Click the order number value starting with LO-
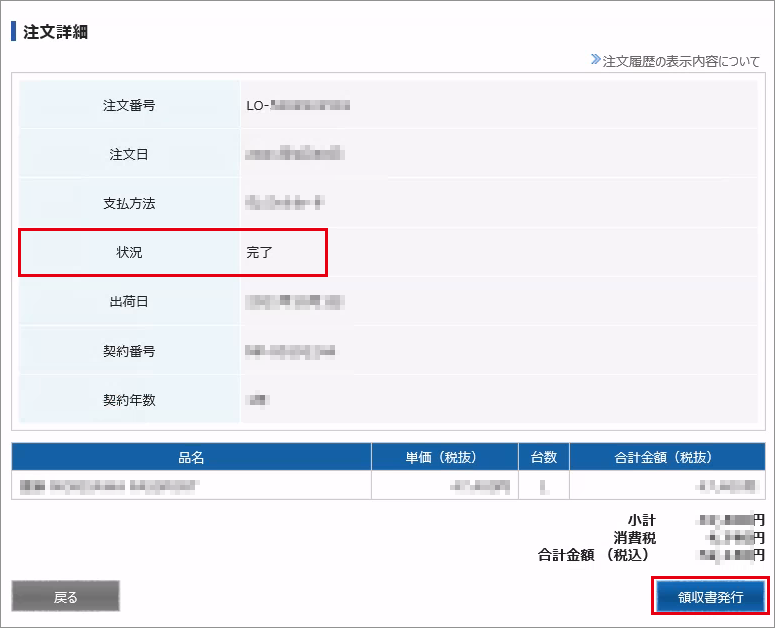 (x=298, y=105)
